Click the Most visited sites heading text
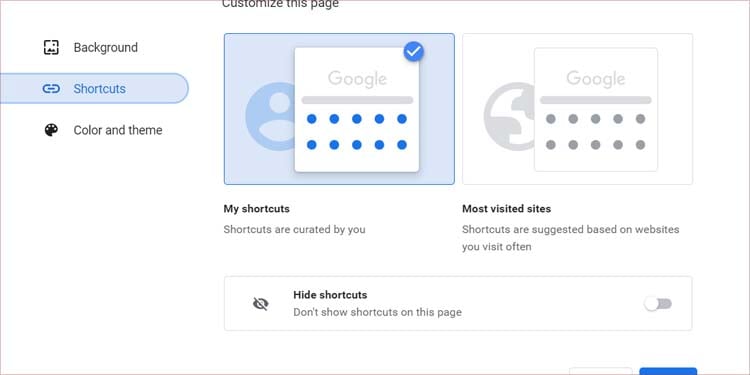 coord(507,209)
